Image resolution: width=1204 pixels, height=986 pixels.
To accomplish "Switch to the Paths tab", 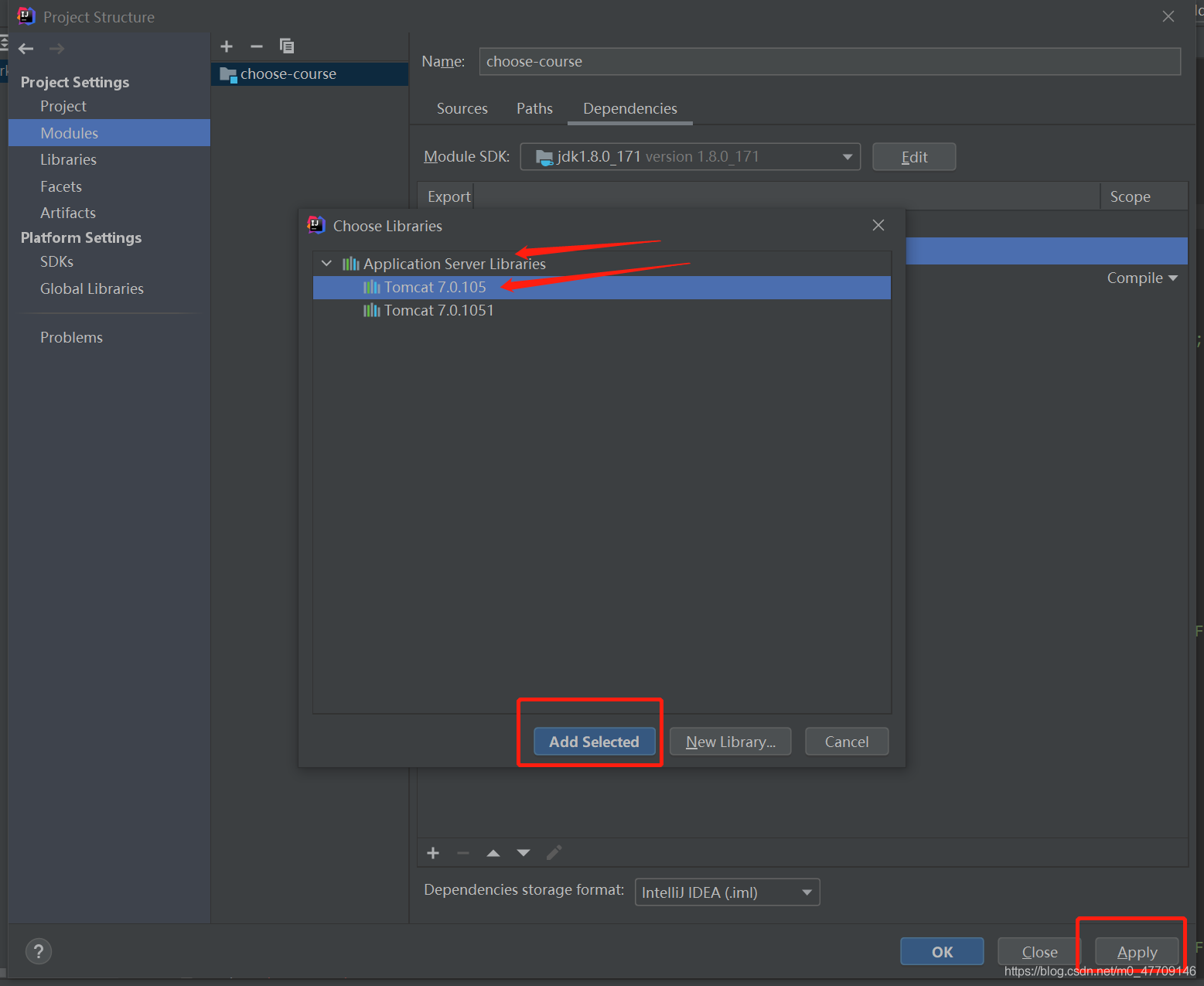I will [534, 109].
